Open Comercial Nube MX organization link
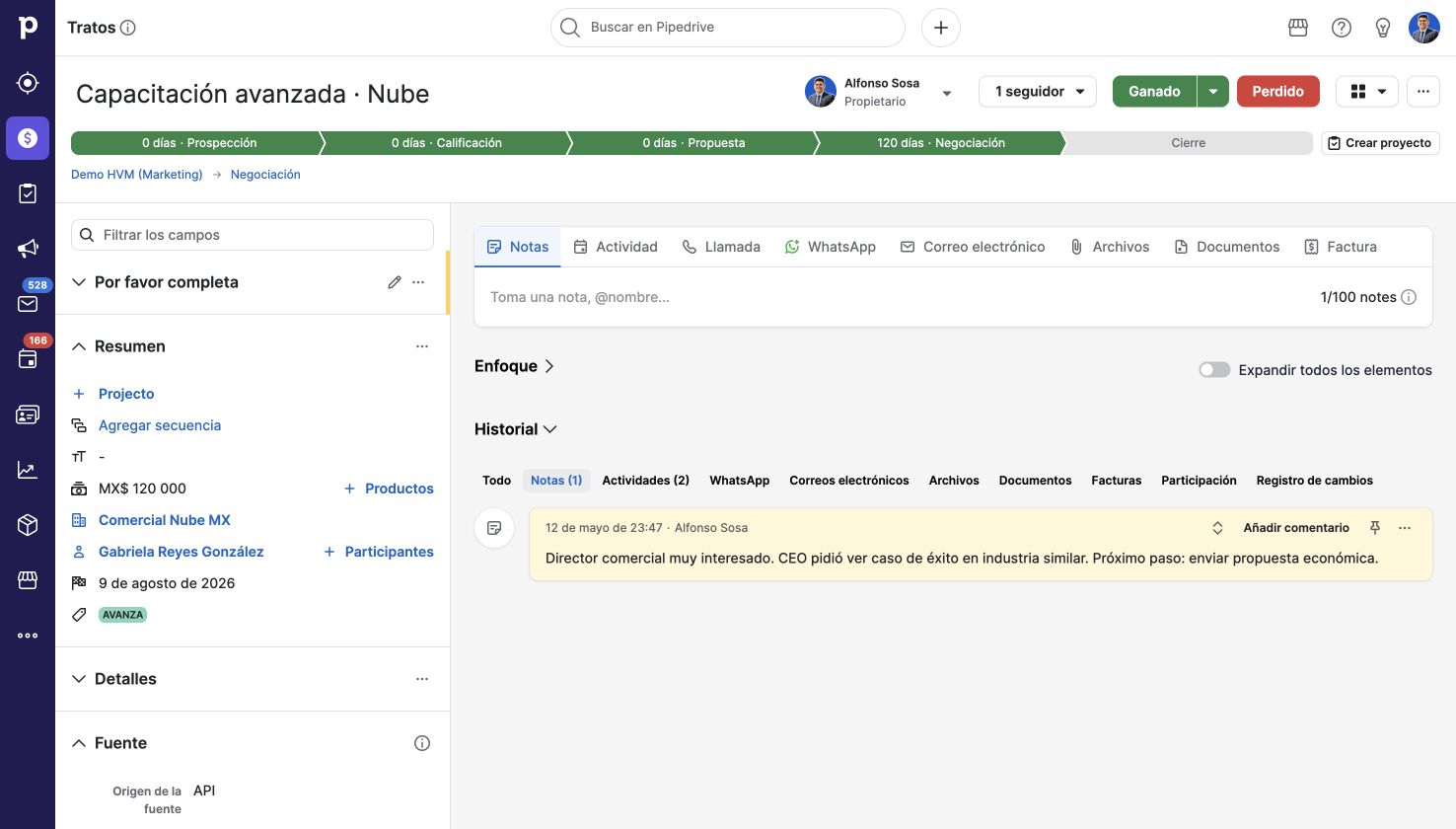 pyautogui.click(x=165, y=520)
